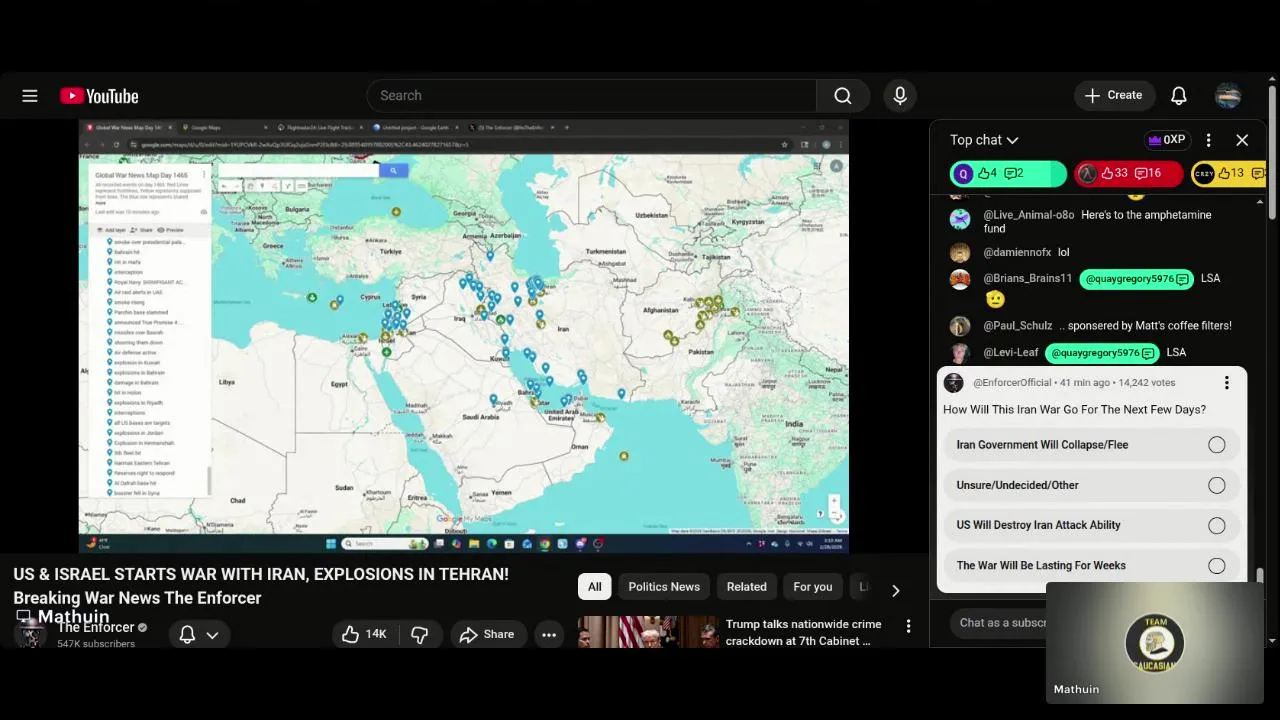
Task: Click the Create button
Action: pos(1114,96)
